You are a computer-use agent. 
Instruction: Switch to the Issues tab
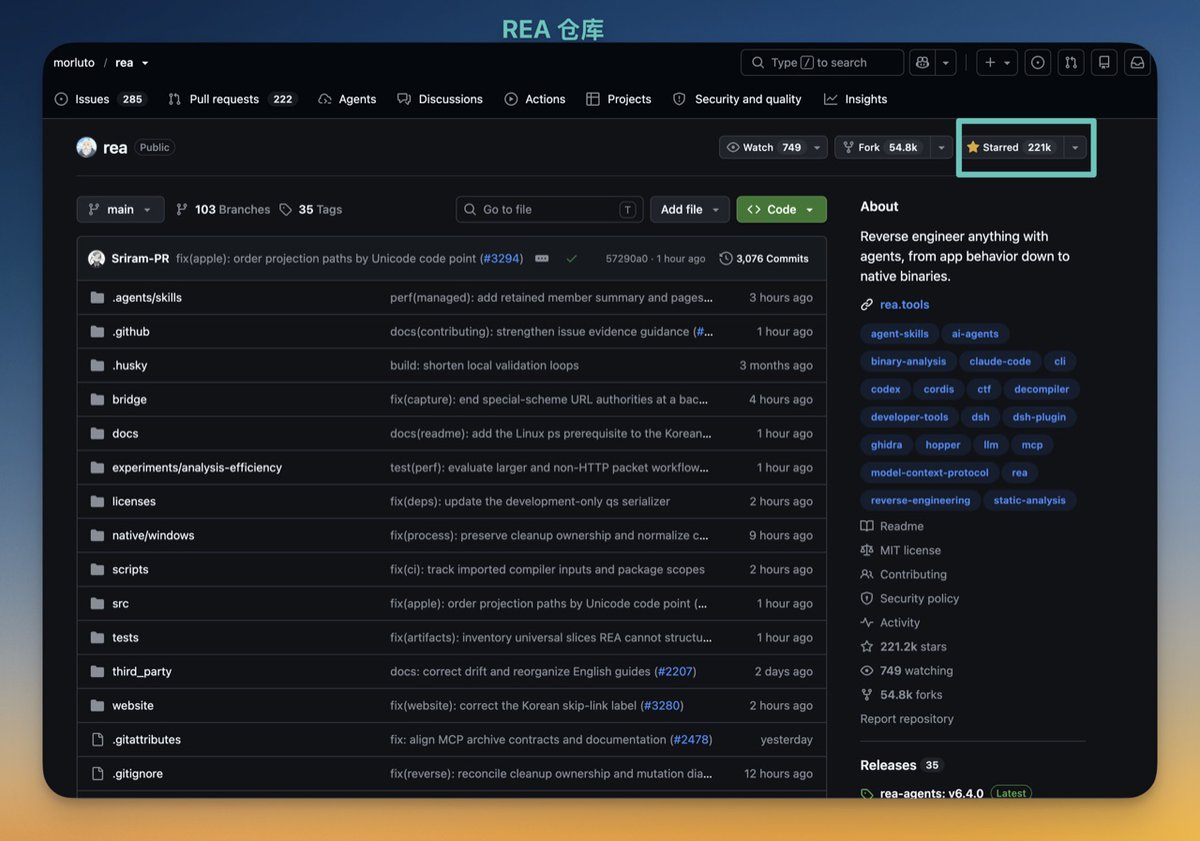pos(99,99)
